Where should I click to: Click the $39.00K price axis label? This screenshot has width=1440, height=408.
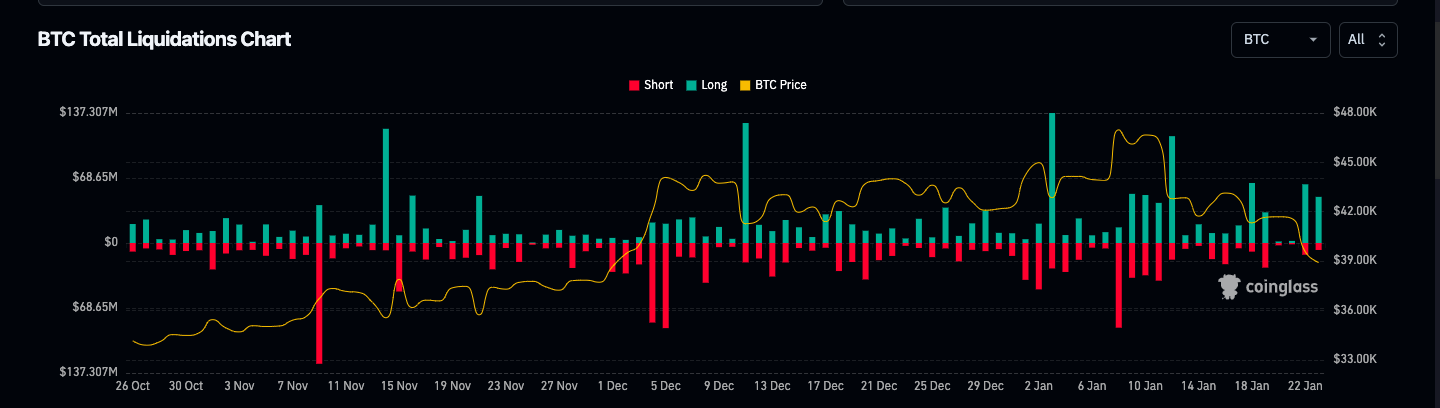(1355, 260)
